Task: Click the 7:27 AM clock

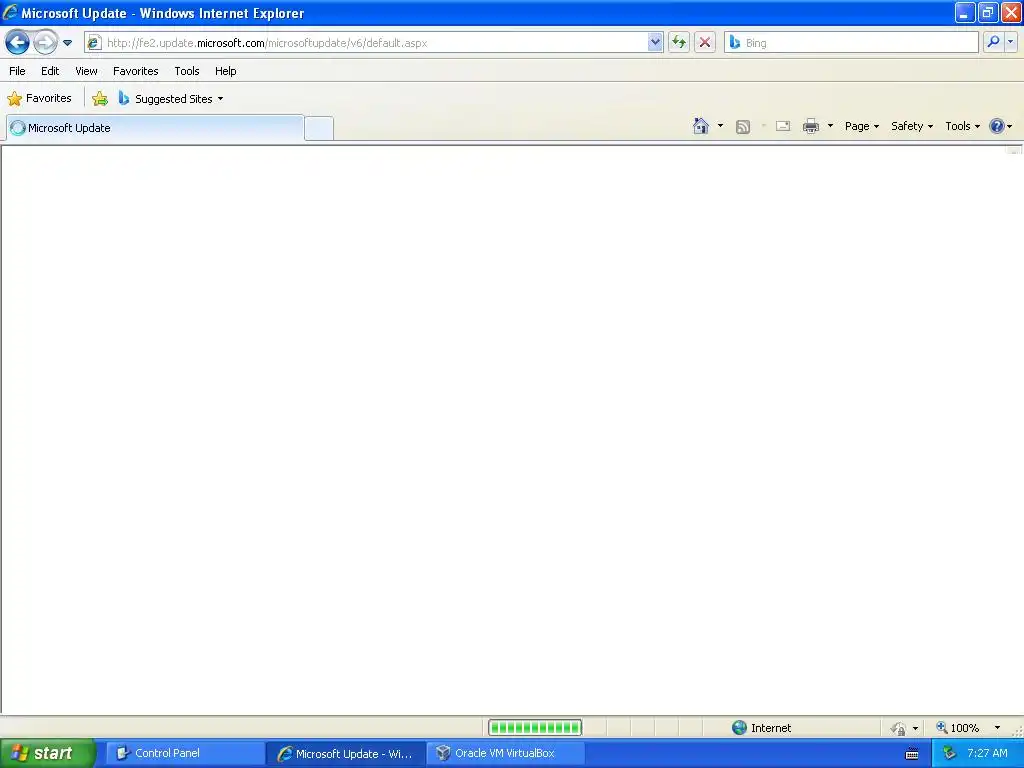Action: point(987,754)
